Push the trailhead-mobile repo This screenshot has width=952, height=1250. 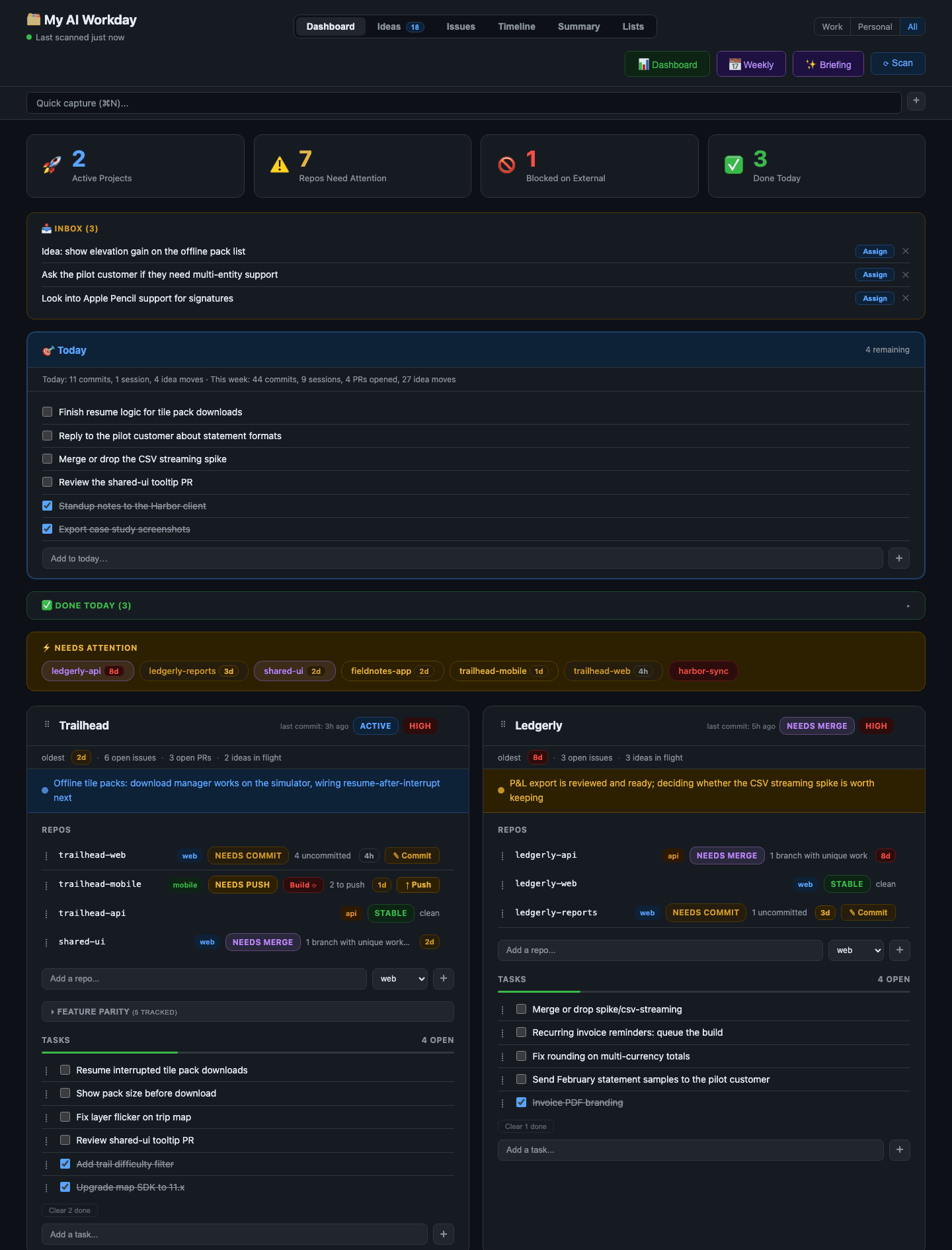(x=418, y=885)
